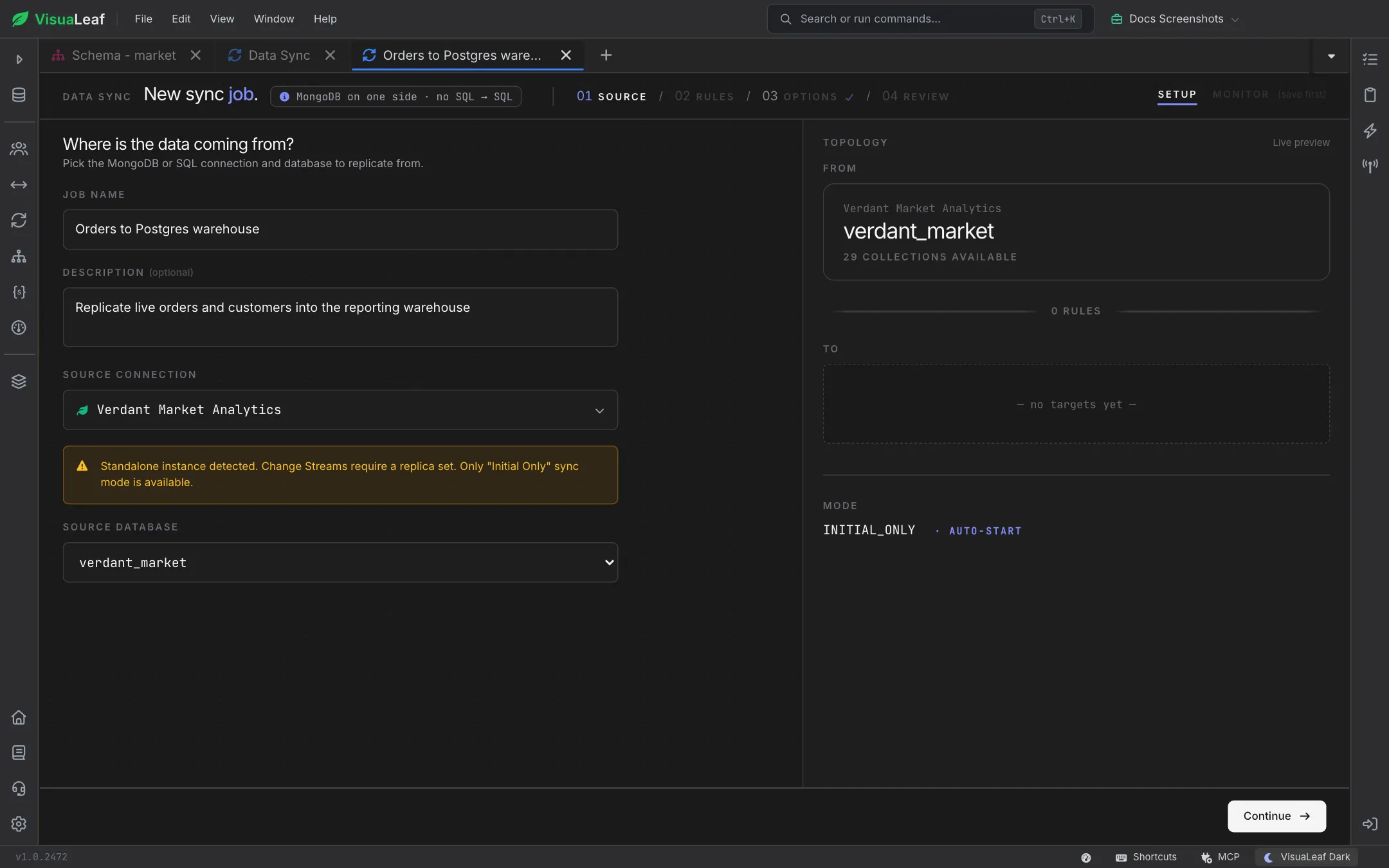1389x868 pixels.
Task: Click the lightning bolt icon in right panel
Action: point(1370,131)
